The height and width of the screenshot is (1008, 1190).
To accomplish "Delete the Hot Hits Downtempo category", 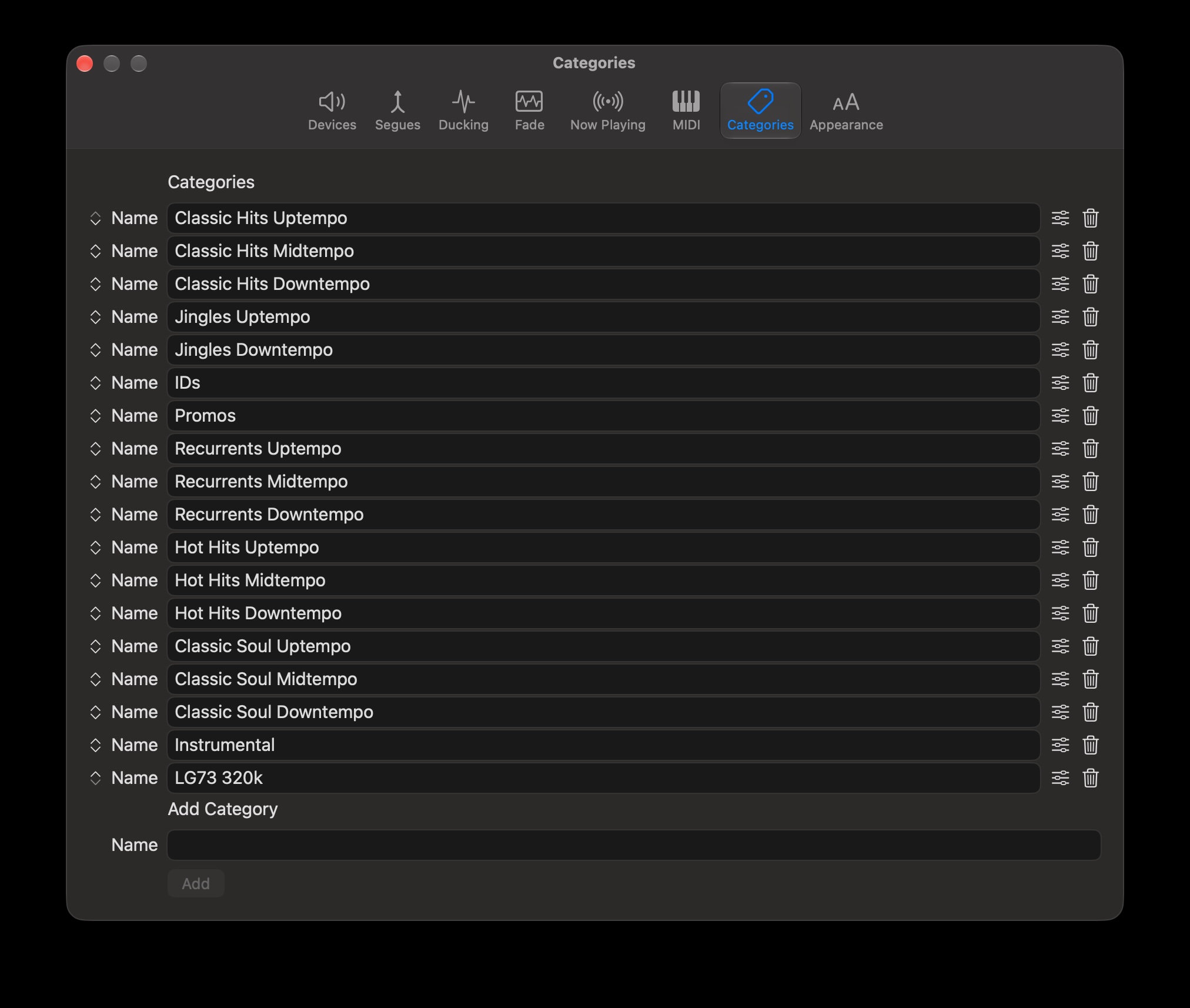I will point(1091,613).
